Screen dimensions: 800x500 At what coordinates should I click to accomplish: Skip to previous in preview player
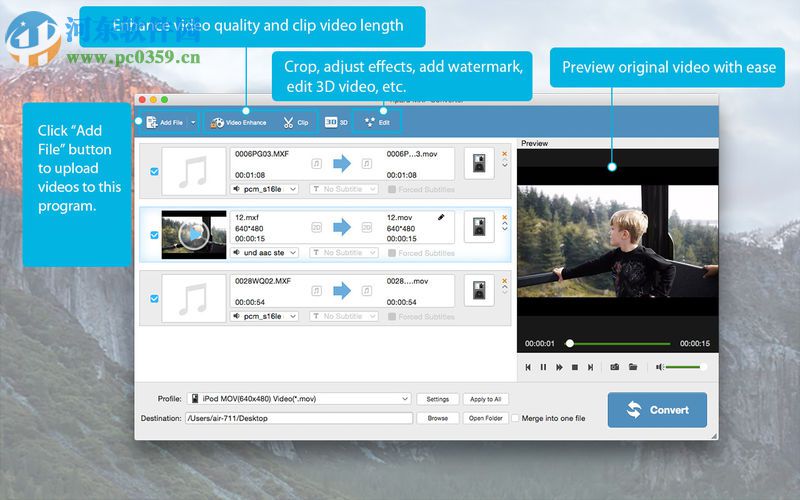pos(528,367)
